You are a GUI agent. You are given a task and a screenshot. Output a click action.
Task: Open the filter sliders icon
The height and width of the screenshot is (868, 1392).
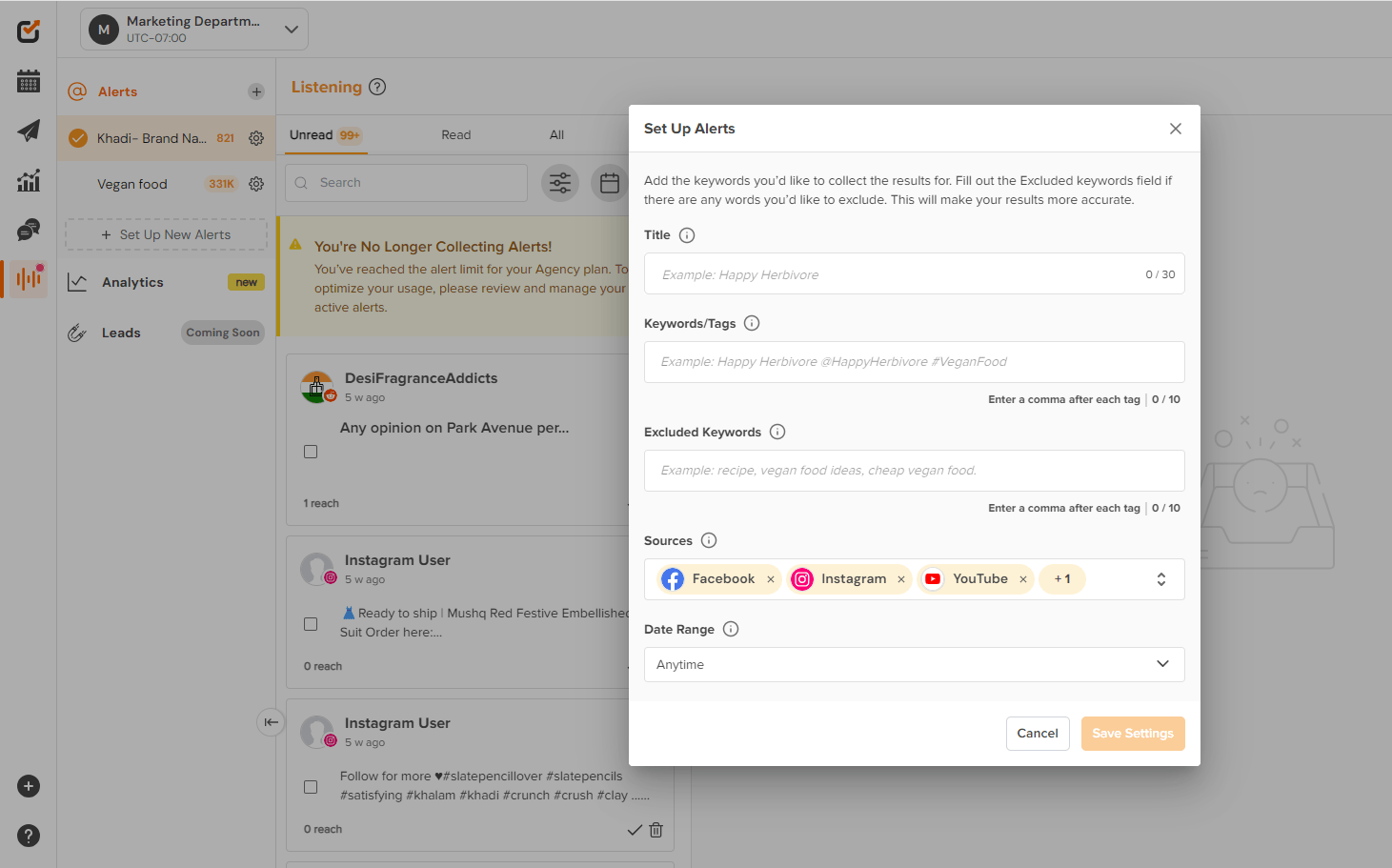[x=560, y=183]
